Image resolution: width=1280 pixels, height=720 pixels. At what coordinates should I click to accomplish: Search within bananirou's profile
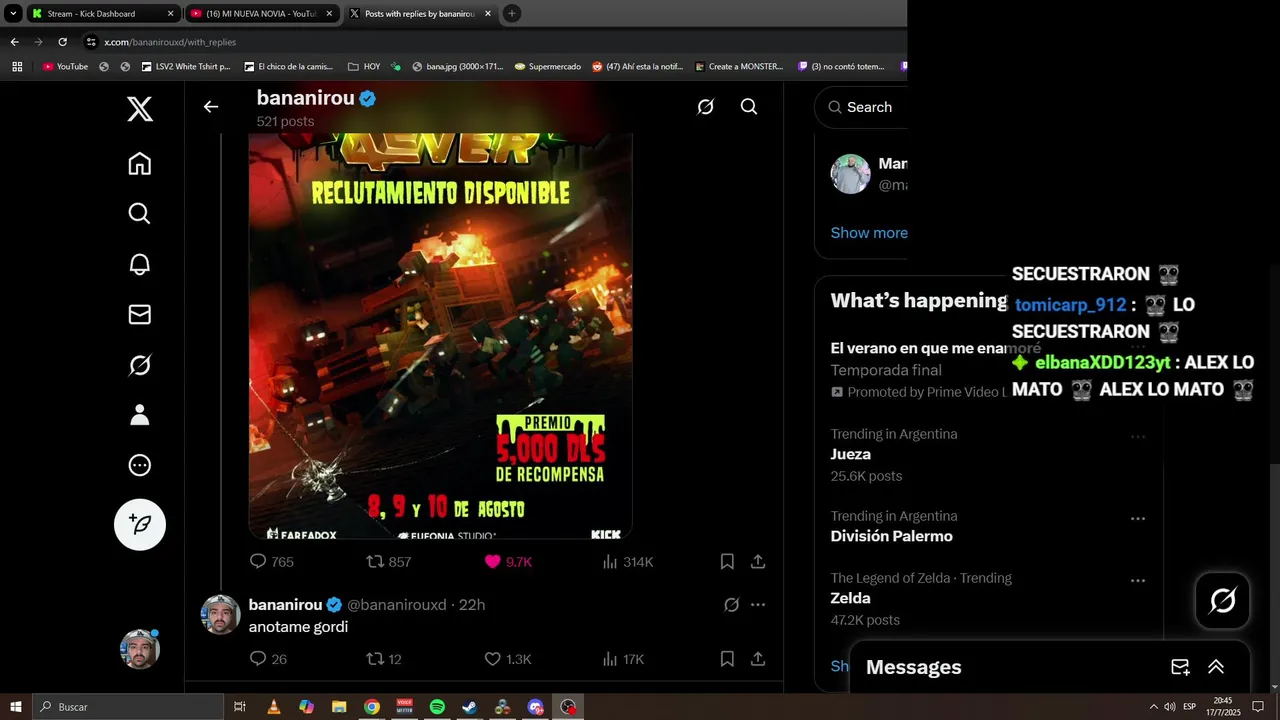point(749,107)
